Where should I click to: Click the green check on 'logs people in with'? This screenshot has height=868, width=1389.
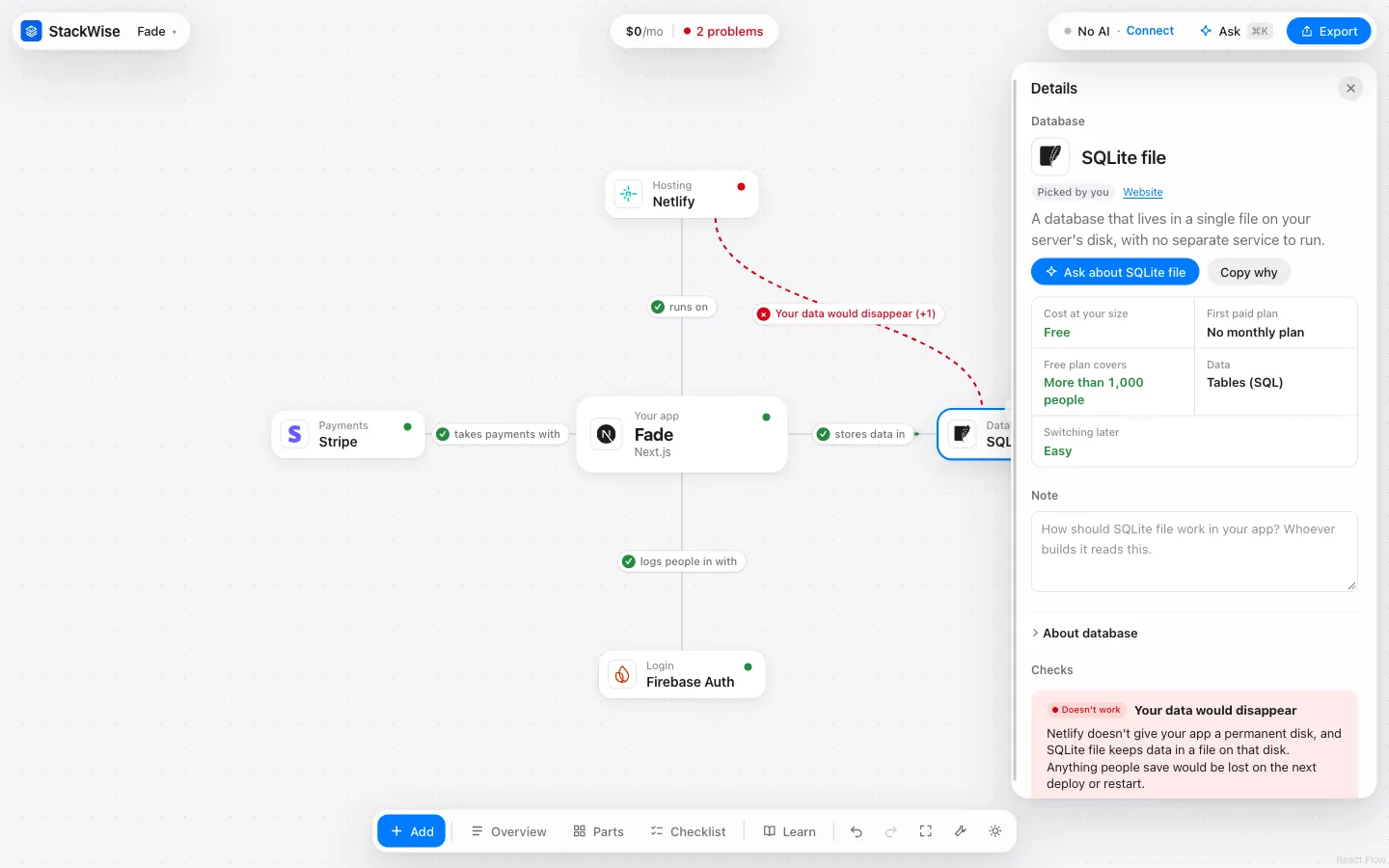(629, 561)
